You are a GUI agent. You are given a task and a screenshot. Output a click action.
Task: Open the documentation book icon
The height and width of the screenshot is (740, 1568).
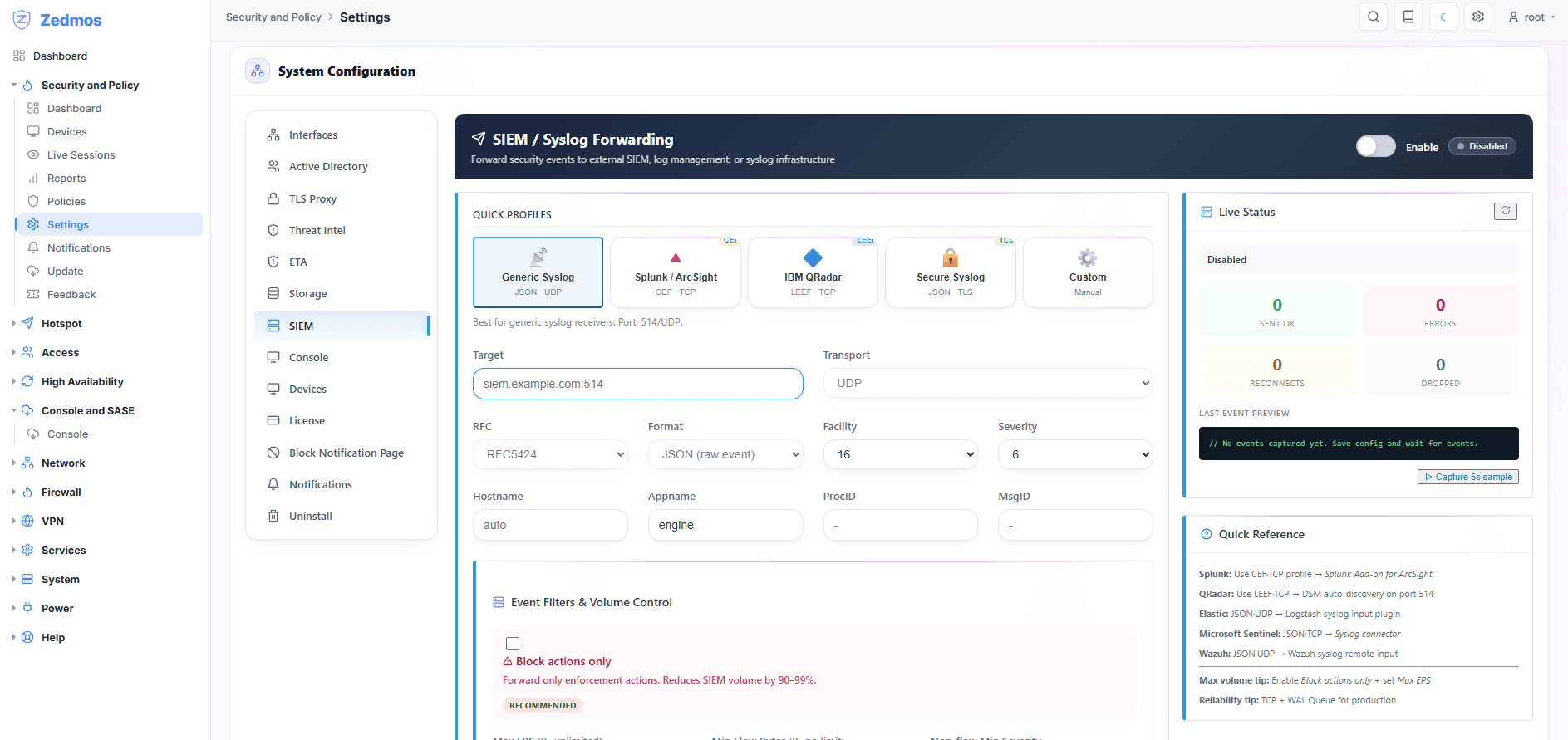click(1408, 17)
